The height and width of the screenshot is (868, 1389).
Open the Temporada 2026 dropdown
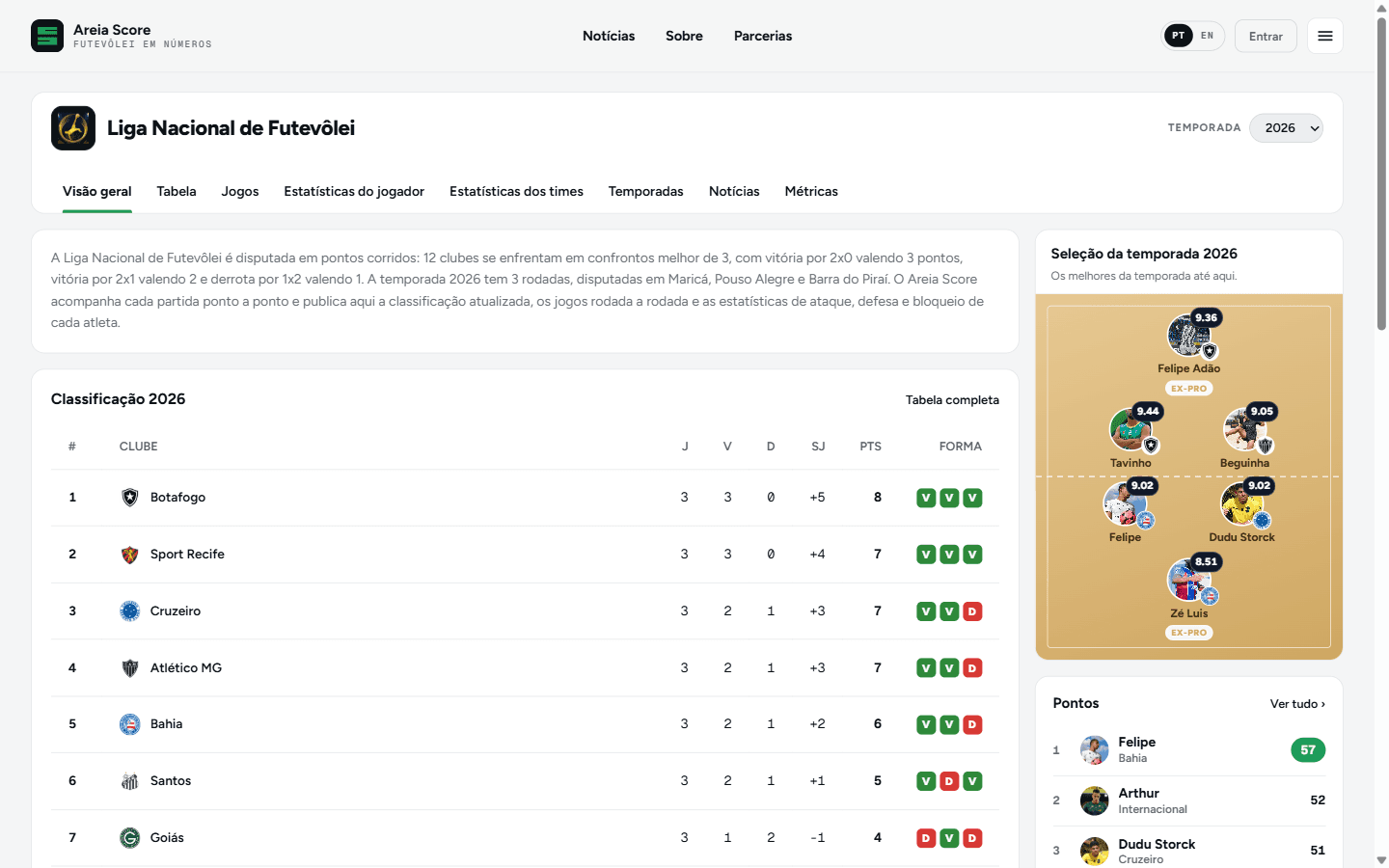tap(1286, 128)
